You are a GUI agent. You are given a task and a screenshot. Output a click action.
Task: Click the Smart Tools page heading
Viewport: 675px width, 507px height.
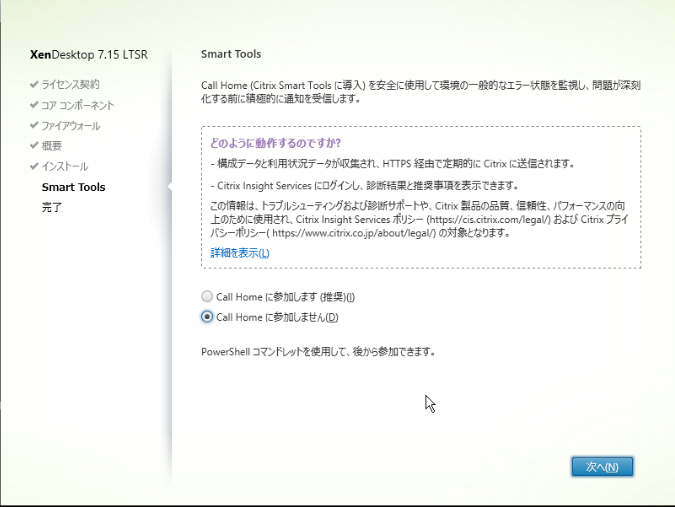pyautogui.click(x=231, y=54)
